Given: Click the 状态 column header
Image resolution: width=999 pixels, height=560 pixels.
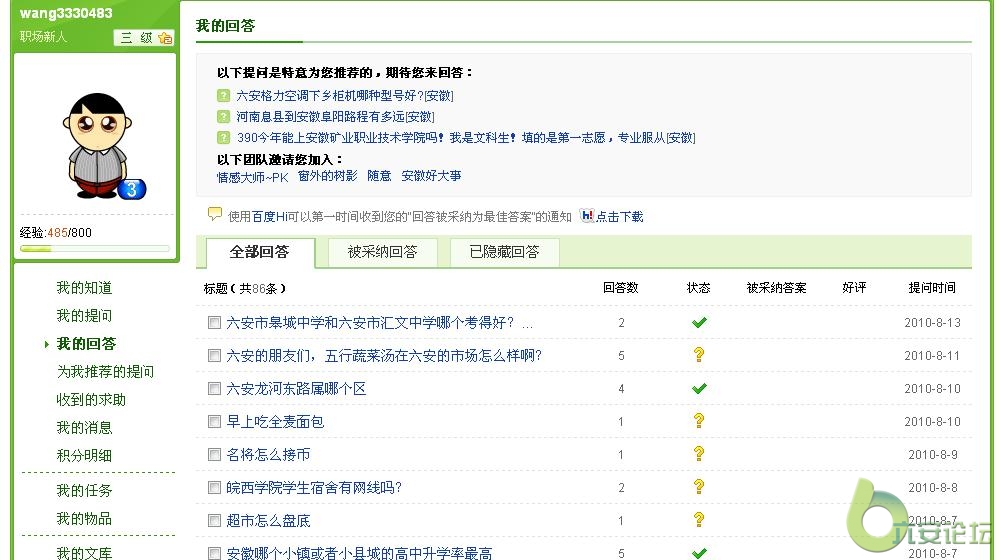Looking at the screenshot, I should click(x=698, y=288).
